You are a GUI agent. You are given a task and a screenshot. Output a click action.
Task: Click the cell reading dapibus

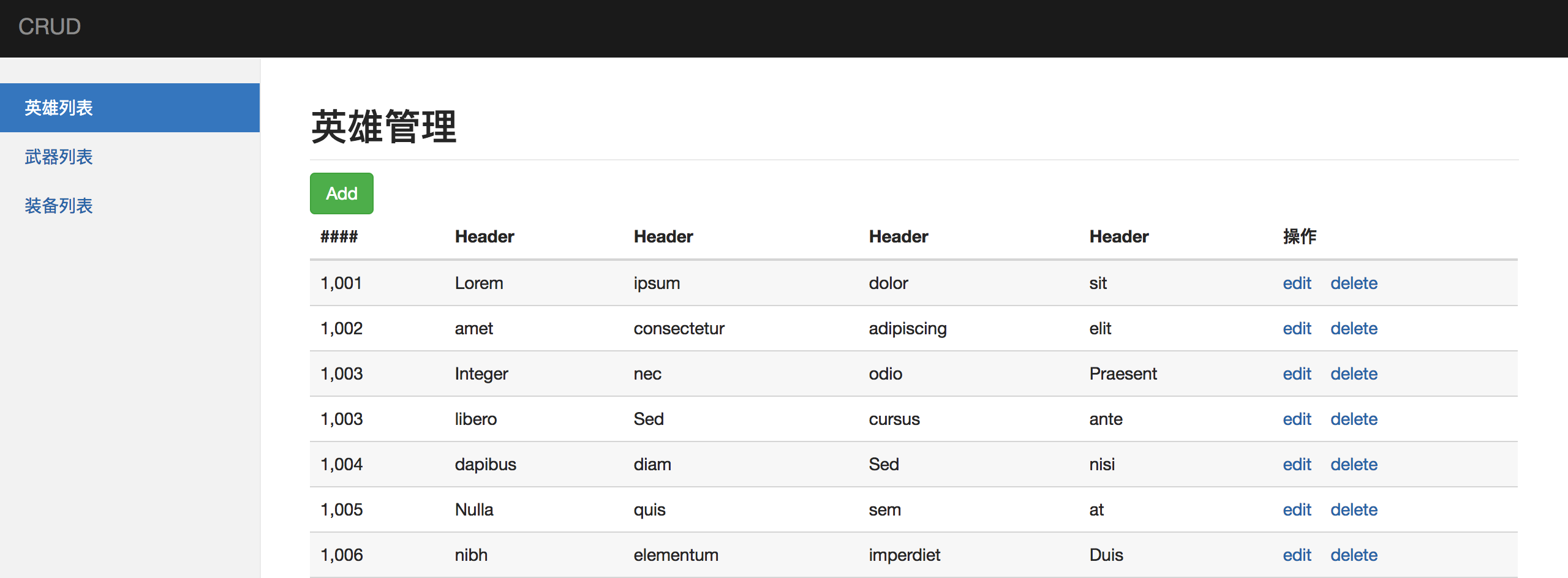coord(485,465)
